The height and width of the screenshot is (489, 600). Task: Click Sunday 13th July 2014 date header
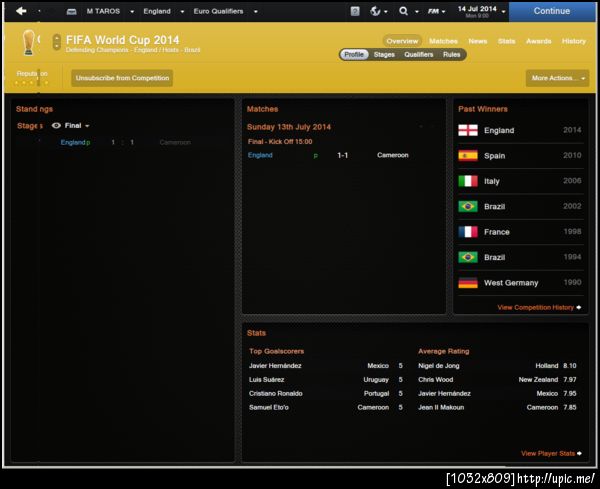click(289, 127)
